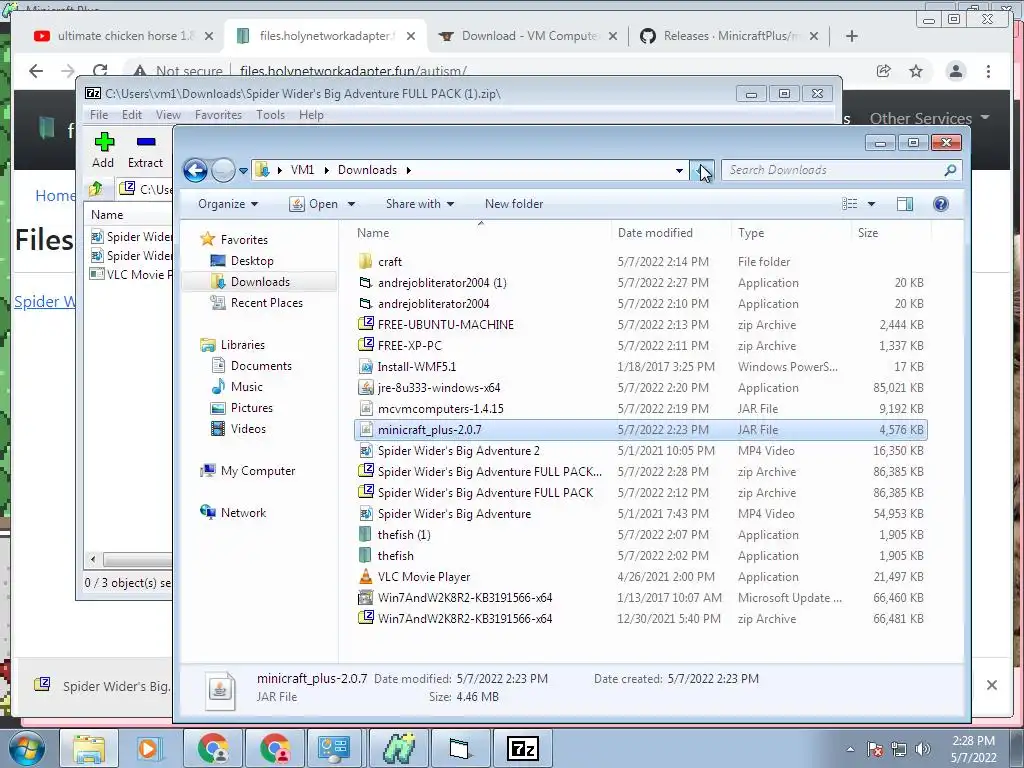Open the Edit menu in 7-Zip
1024x768 pixels.
pos(131,115)
